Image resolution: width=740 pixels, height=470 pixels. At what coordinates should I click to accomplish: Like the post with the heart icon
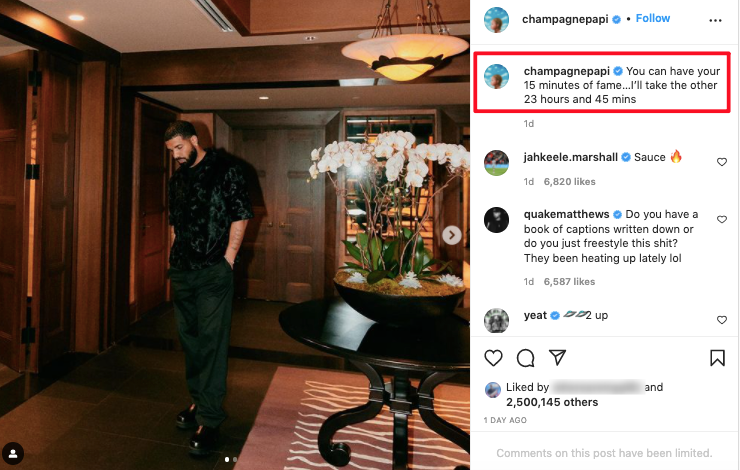tap(493, 357)
